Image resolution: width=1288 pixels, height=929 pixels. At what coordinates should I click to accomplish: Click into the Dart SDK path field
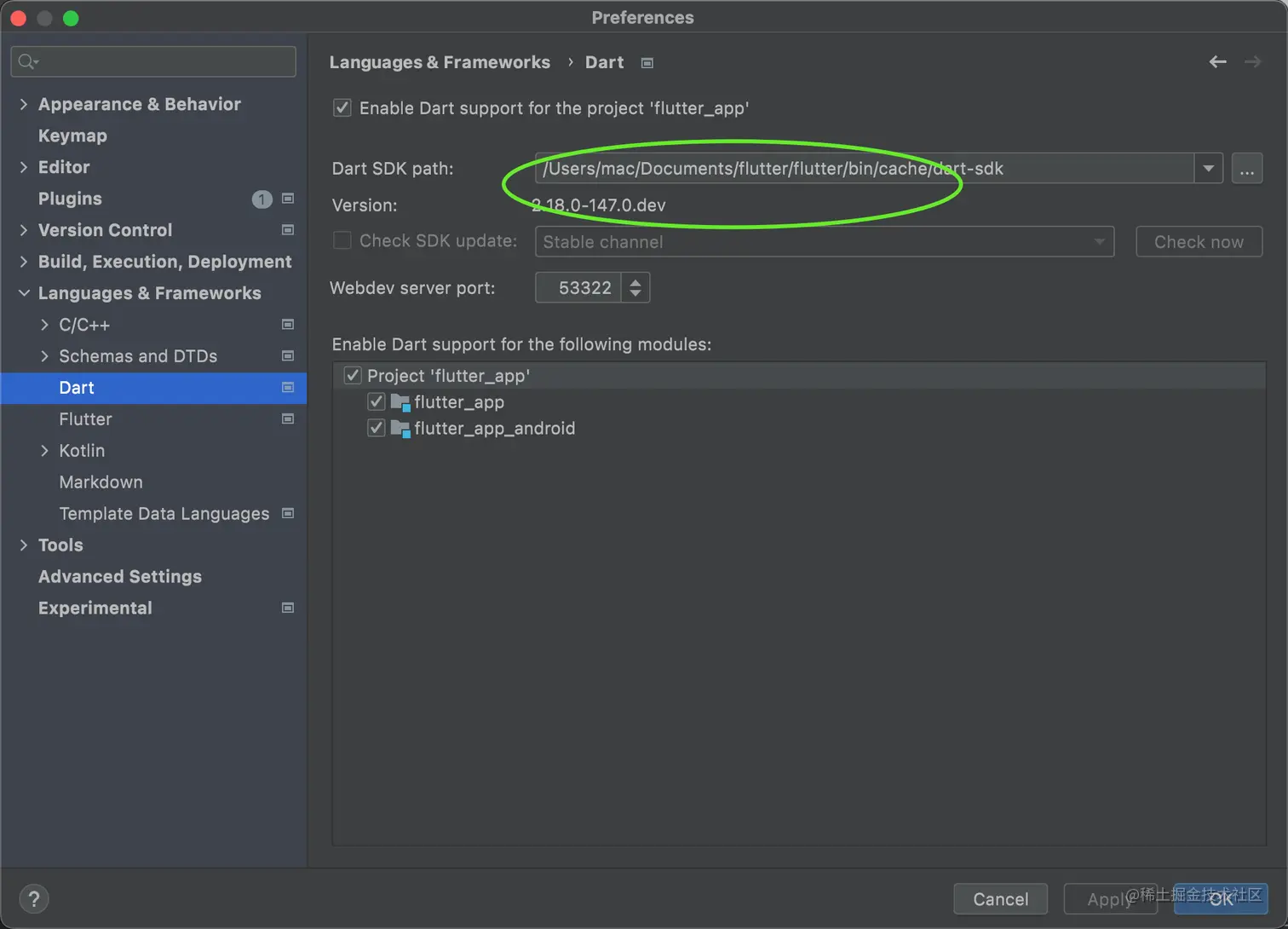(865, 169)
